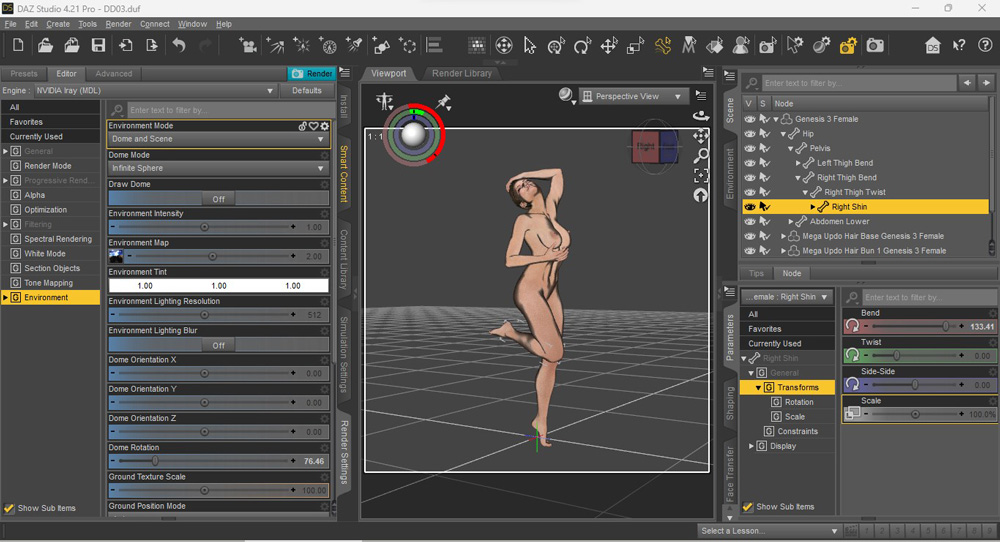The height and width of the screenshot is (542, 1000).
Task: Open the Render menu
Action: [118, 24]
